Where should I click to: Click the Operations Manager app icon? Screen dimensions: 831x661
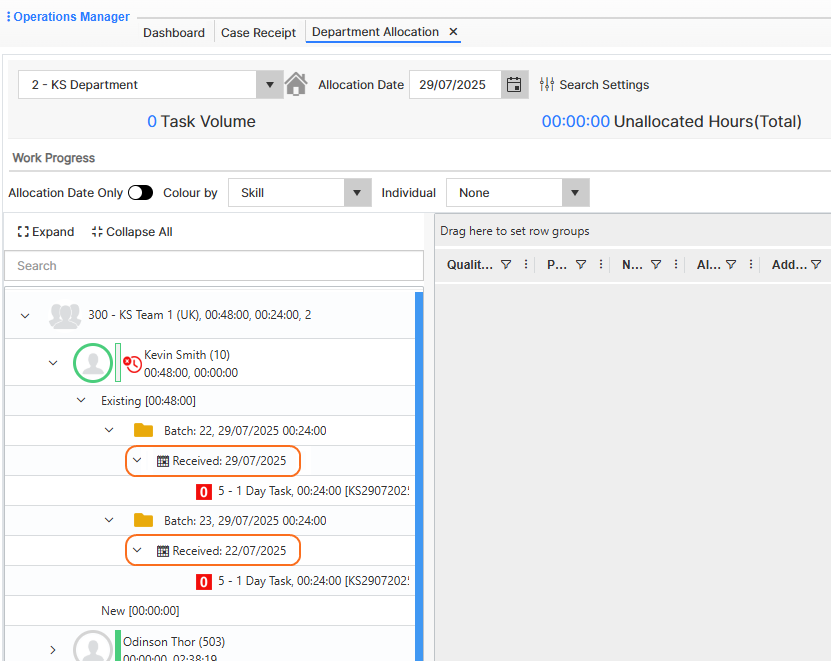tap(8, 16)
